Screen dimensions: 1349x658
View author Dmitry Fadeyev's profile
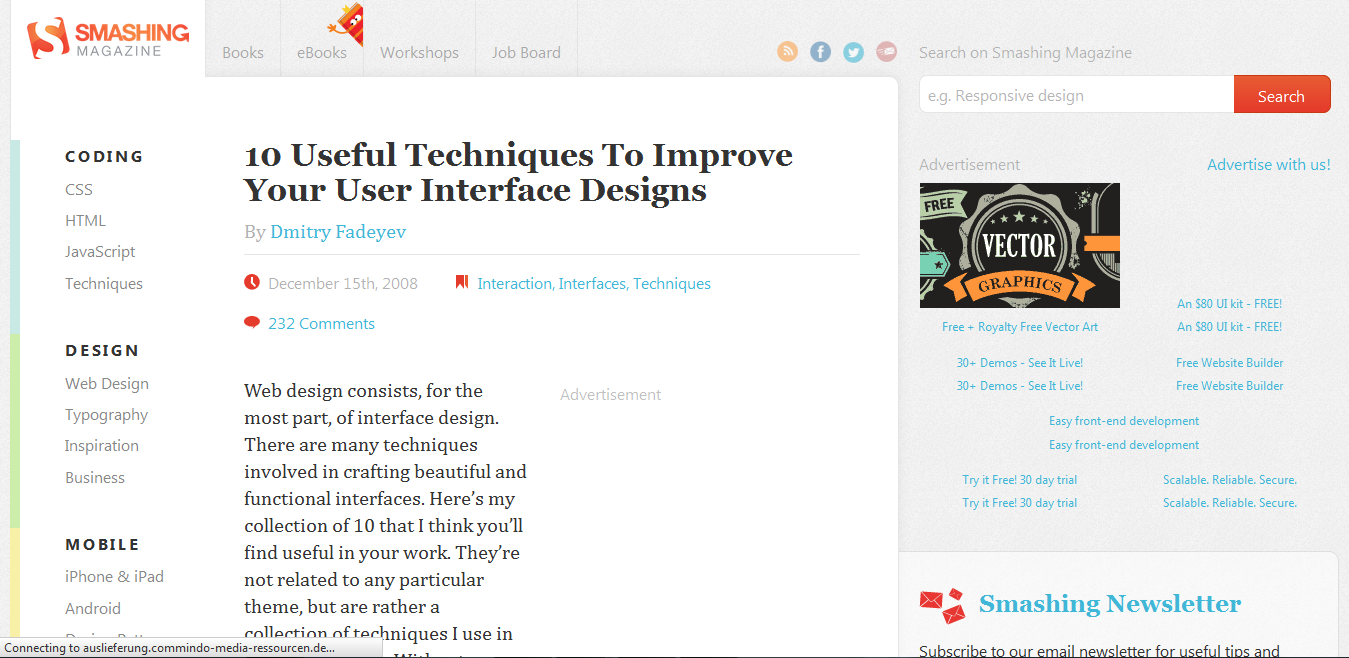click(337, 231)
